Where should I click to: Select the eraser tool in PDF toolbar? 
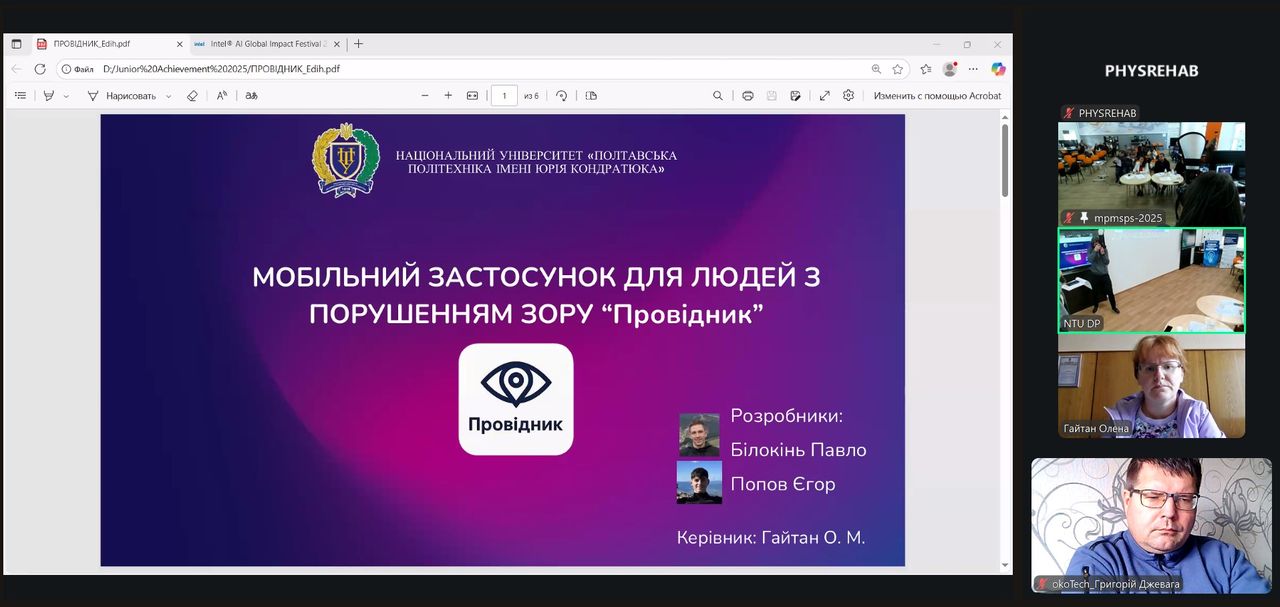192,96
